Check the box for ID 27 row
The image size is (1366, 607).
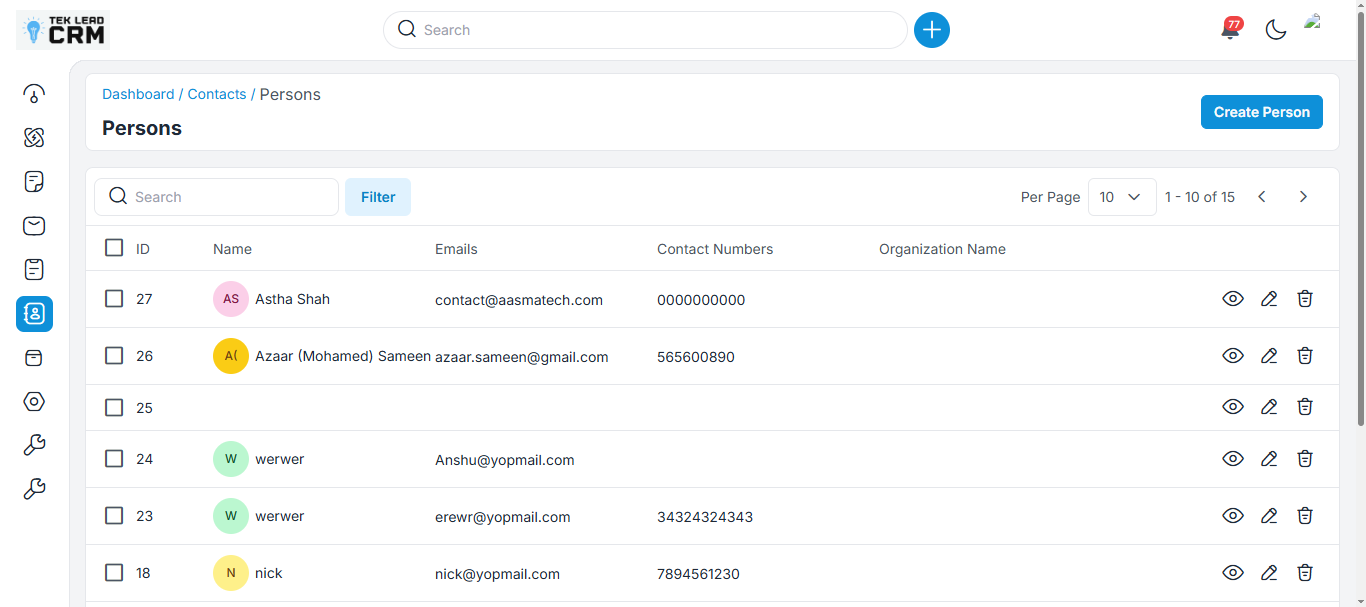114,299
